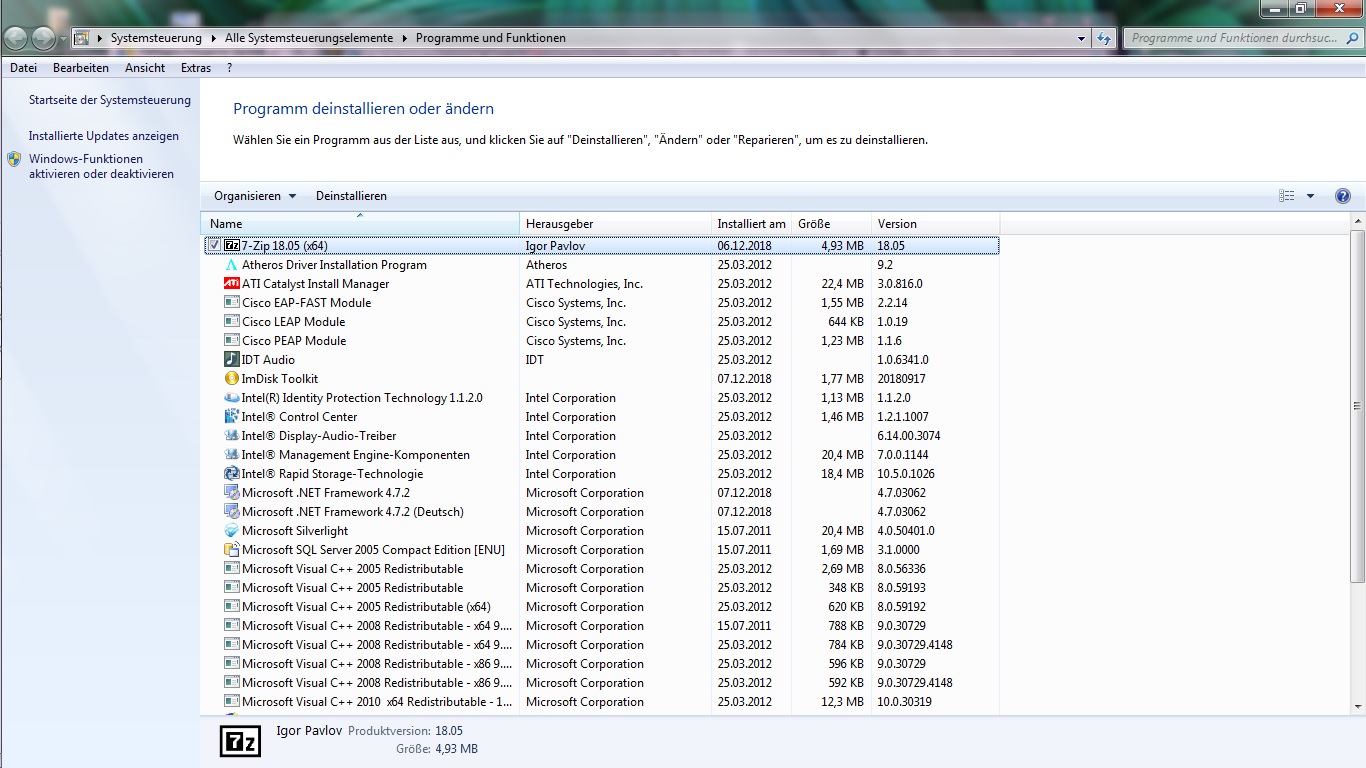Open Installierte Updates anzeigen link

click(x=104, y=136)
